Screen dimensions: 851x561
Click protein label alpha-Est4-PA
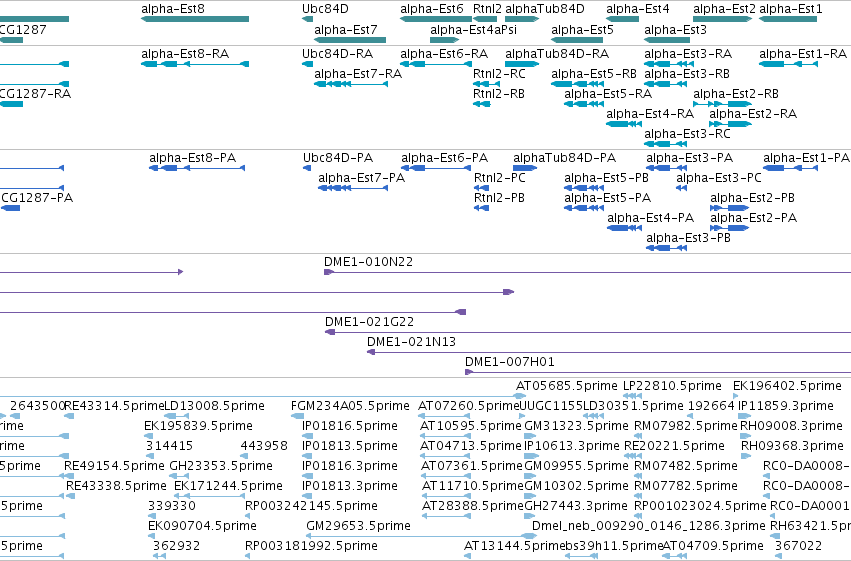point(650,218)
